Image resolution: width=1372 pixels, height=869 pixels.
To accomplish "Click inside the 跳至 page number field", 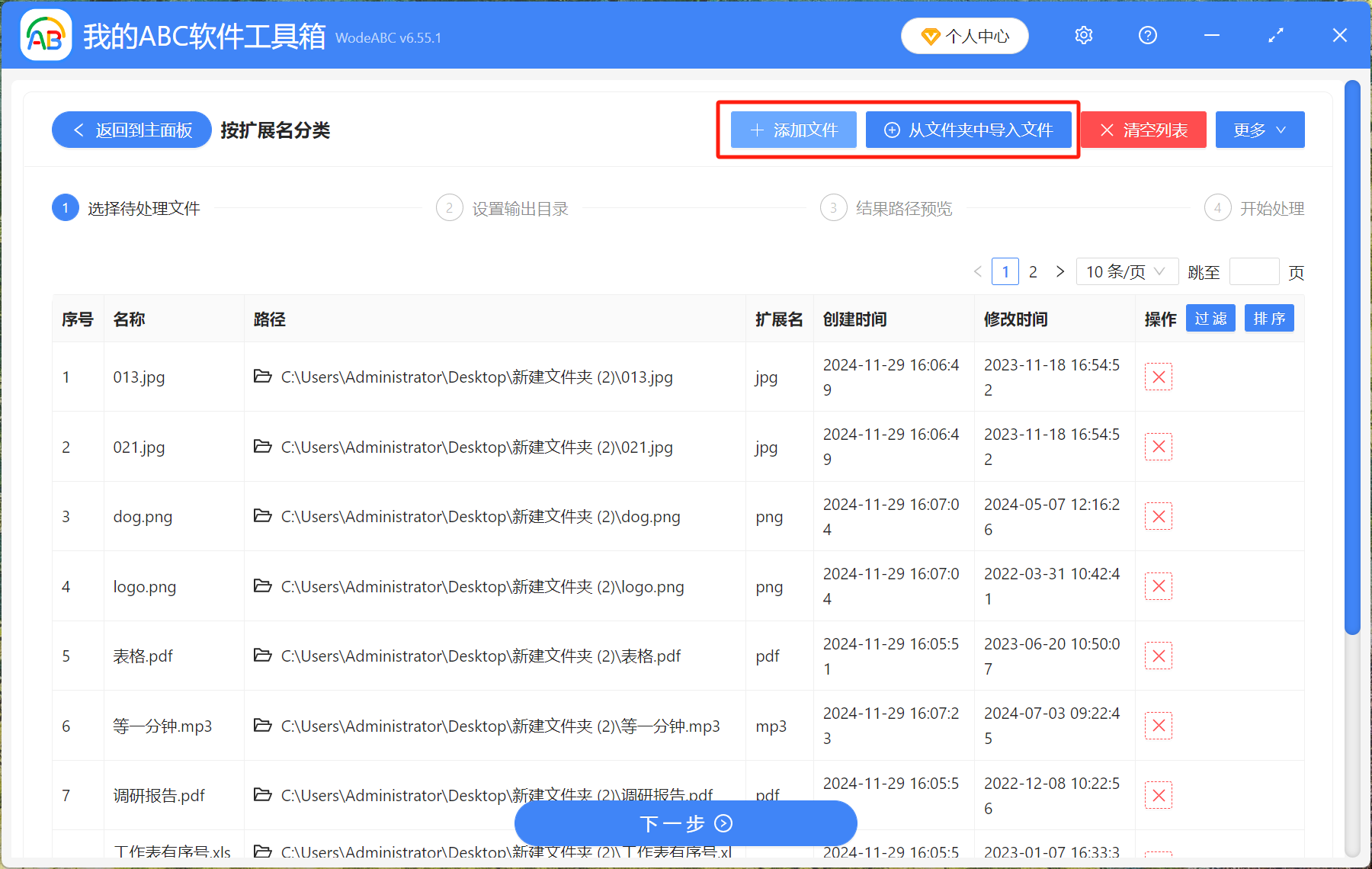I will 1254,271.
